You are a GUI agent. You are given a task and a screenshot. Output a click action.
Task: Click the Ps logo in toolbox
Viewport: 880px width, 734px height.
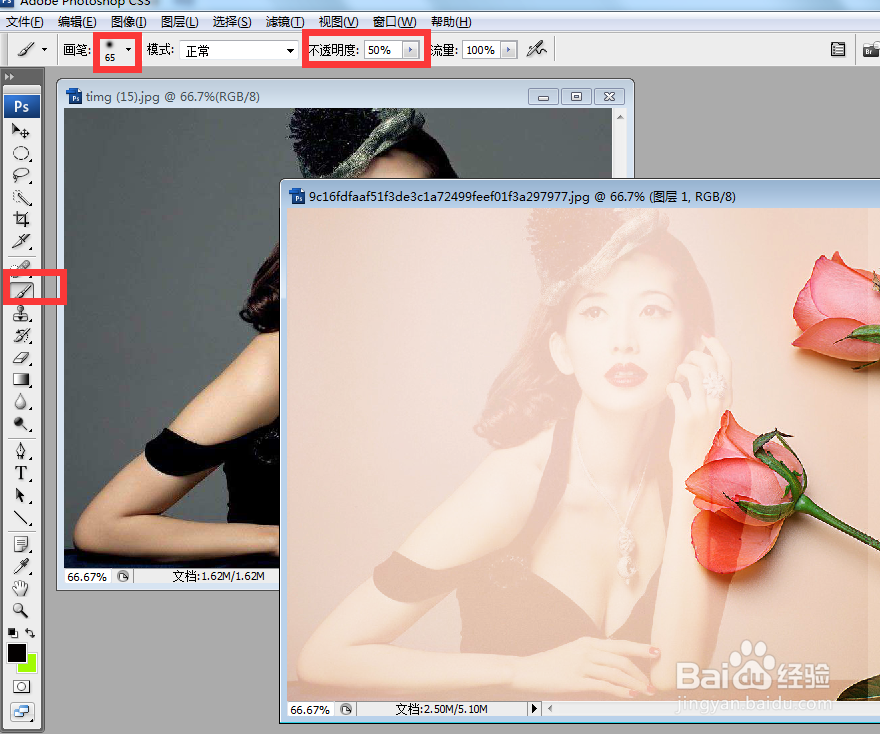click(x=22, y=106)
